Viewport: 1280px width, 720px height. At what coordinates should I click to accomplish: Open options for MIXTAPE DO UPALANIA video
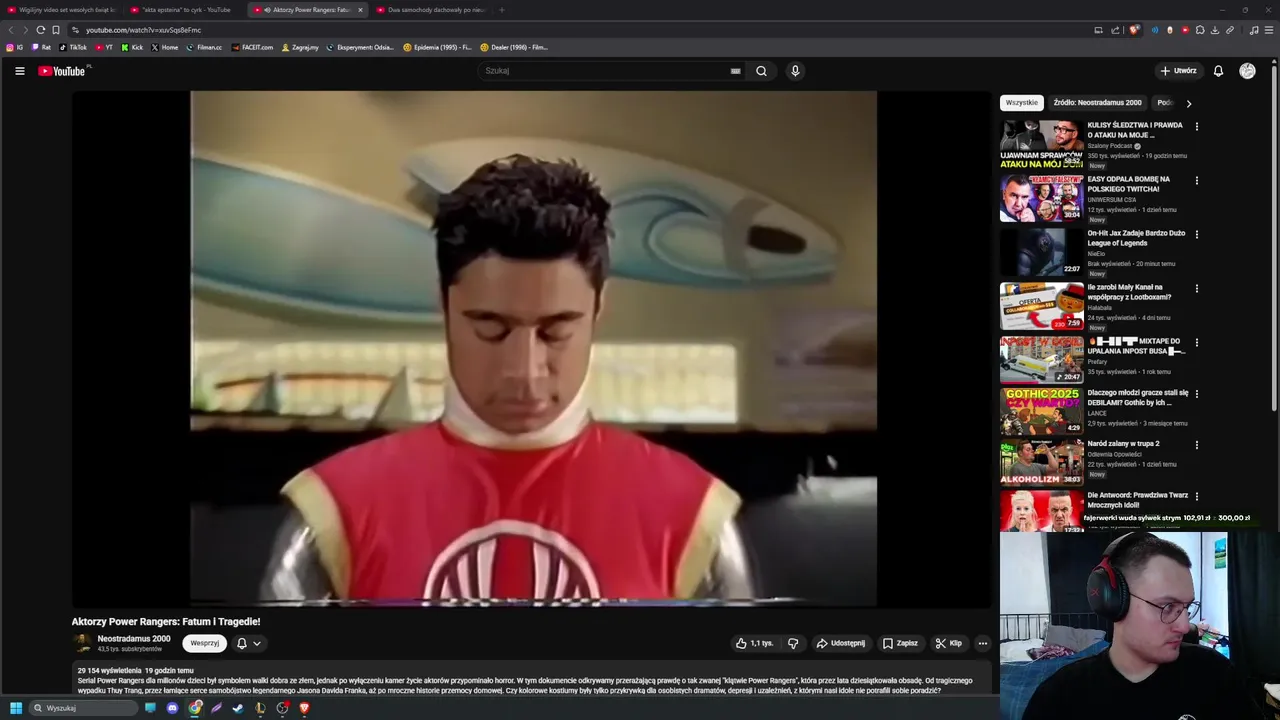click(1196, 342)
